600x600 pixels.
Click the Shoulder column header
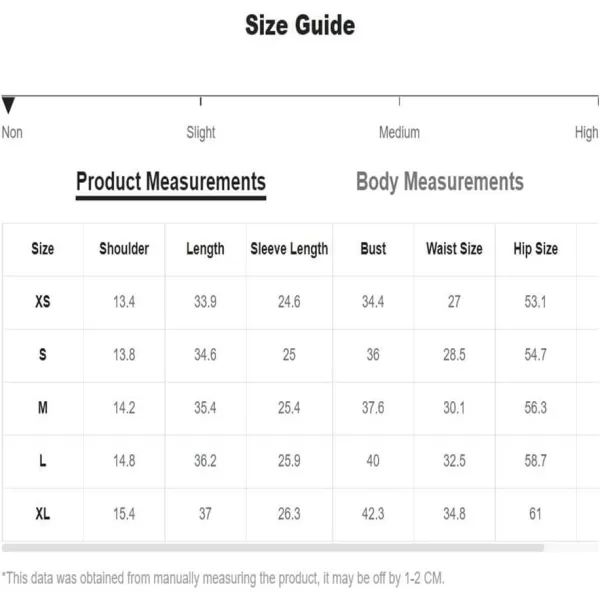point(124,249)
